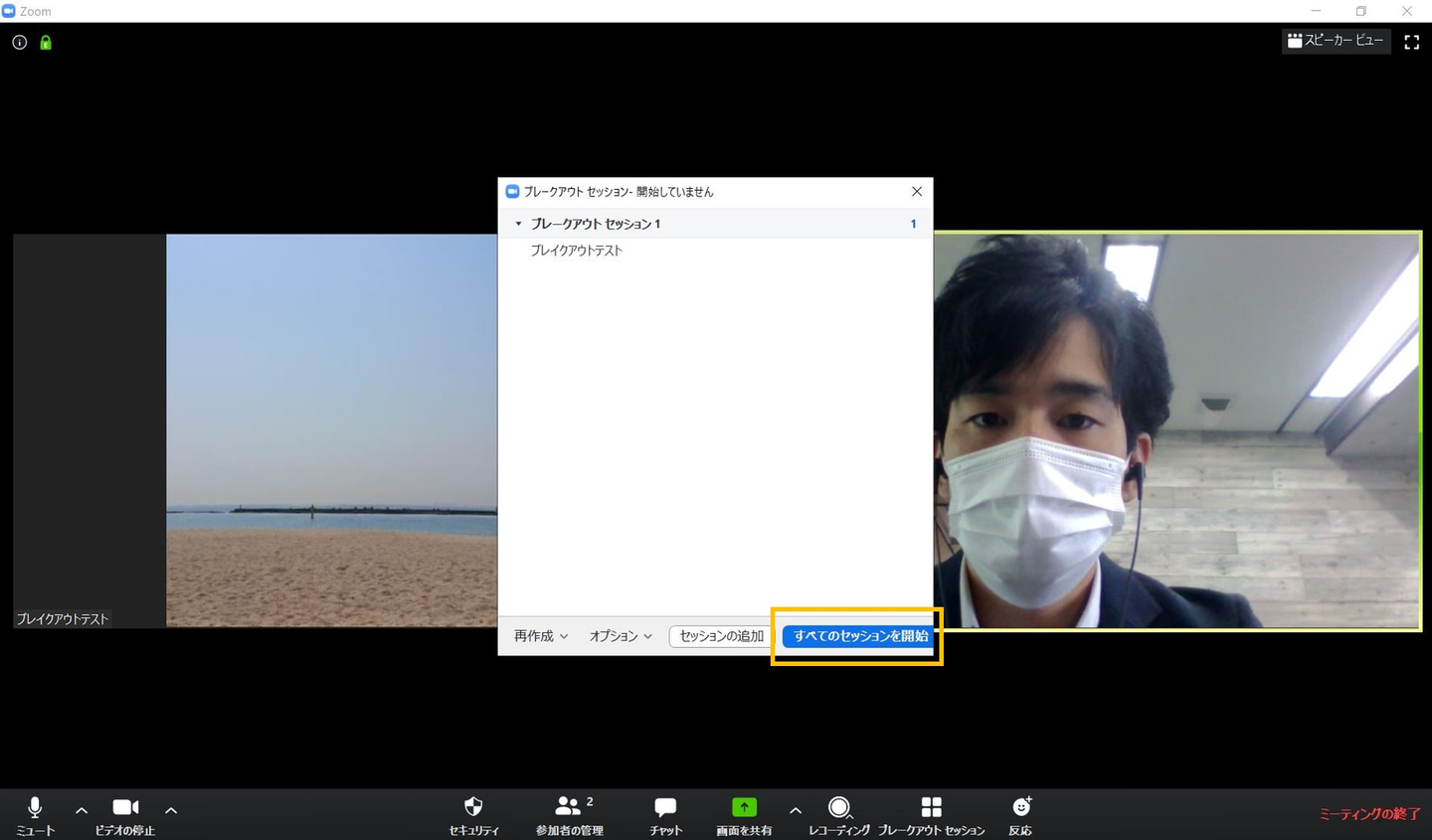Expand video options arrow beside camera

171,810
